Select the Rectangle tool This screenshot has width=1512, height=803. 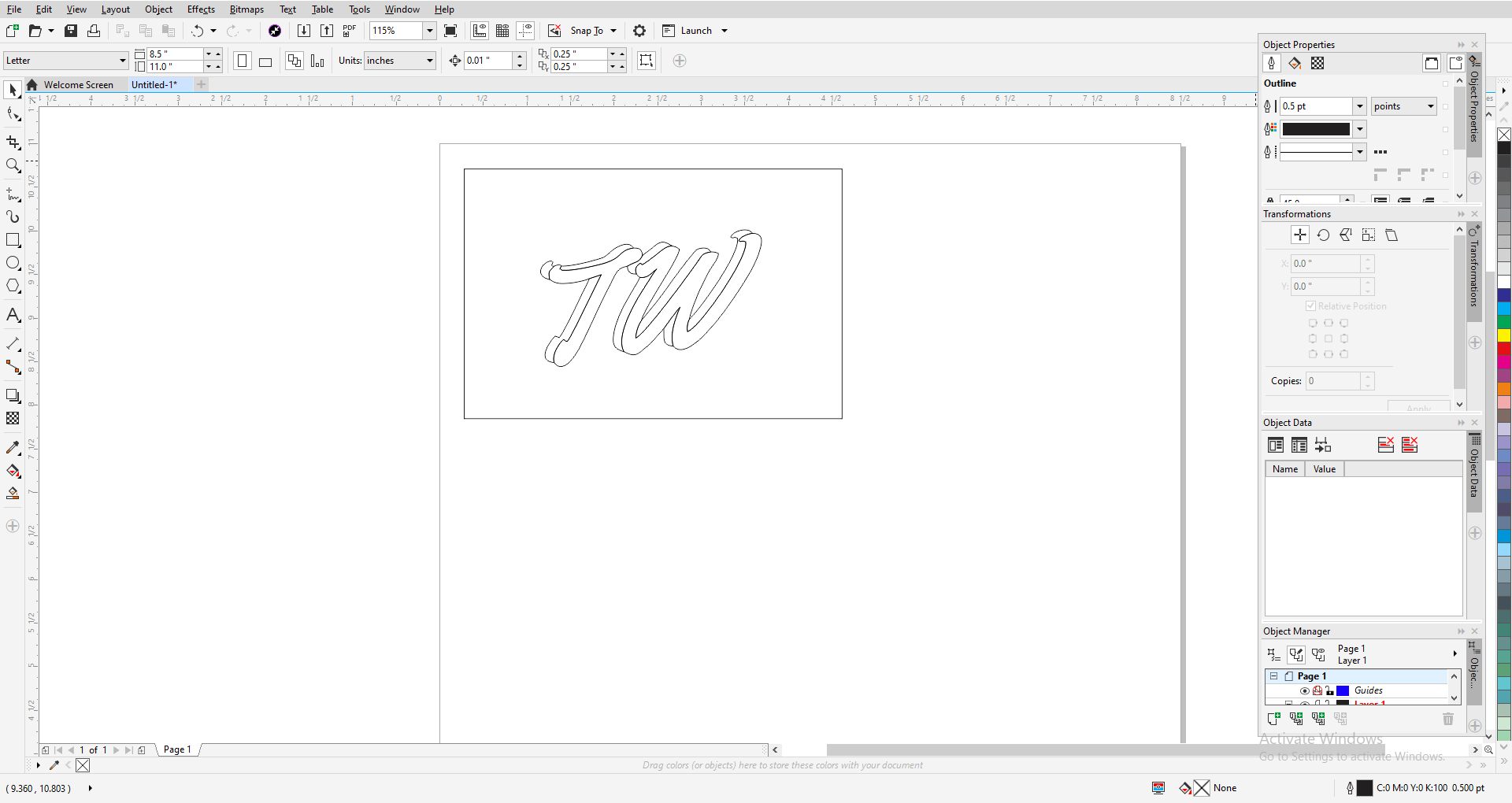[13, 240]
